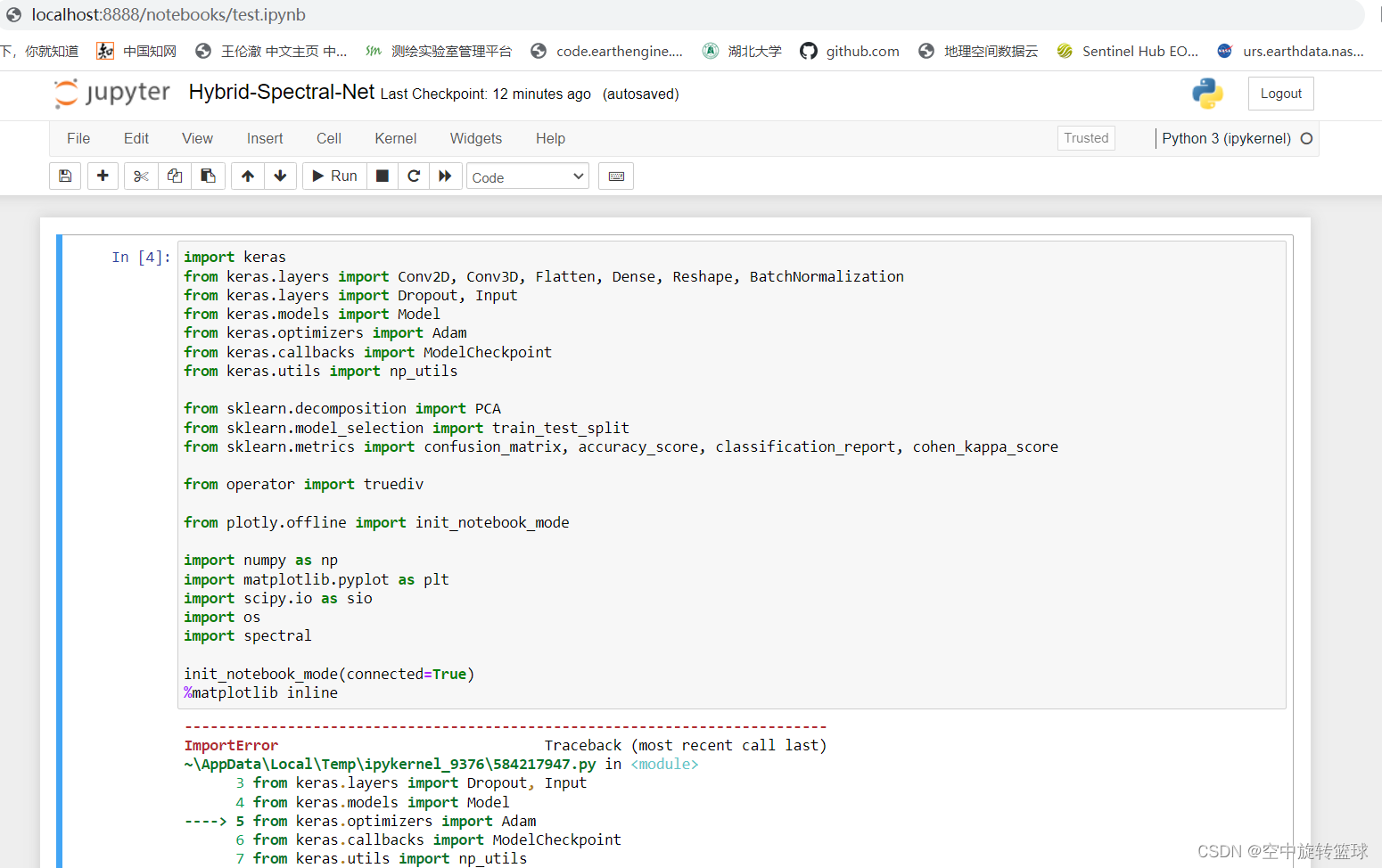Open the View menu
The image size is (1382, 868).
[197, 138]
